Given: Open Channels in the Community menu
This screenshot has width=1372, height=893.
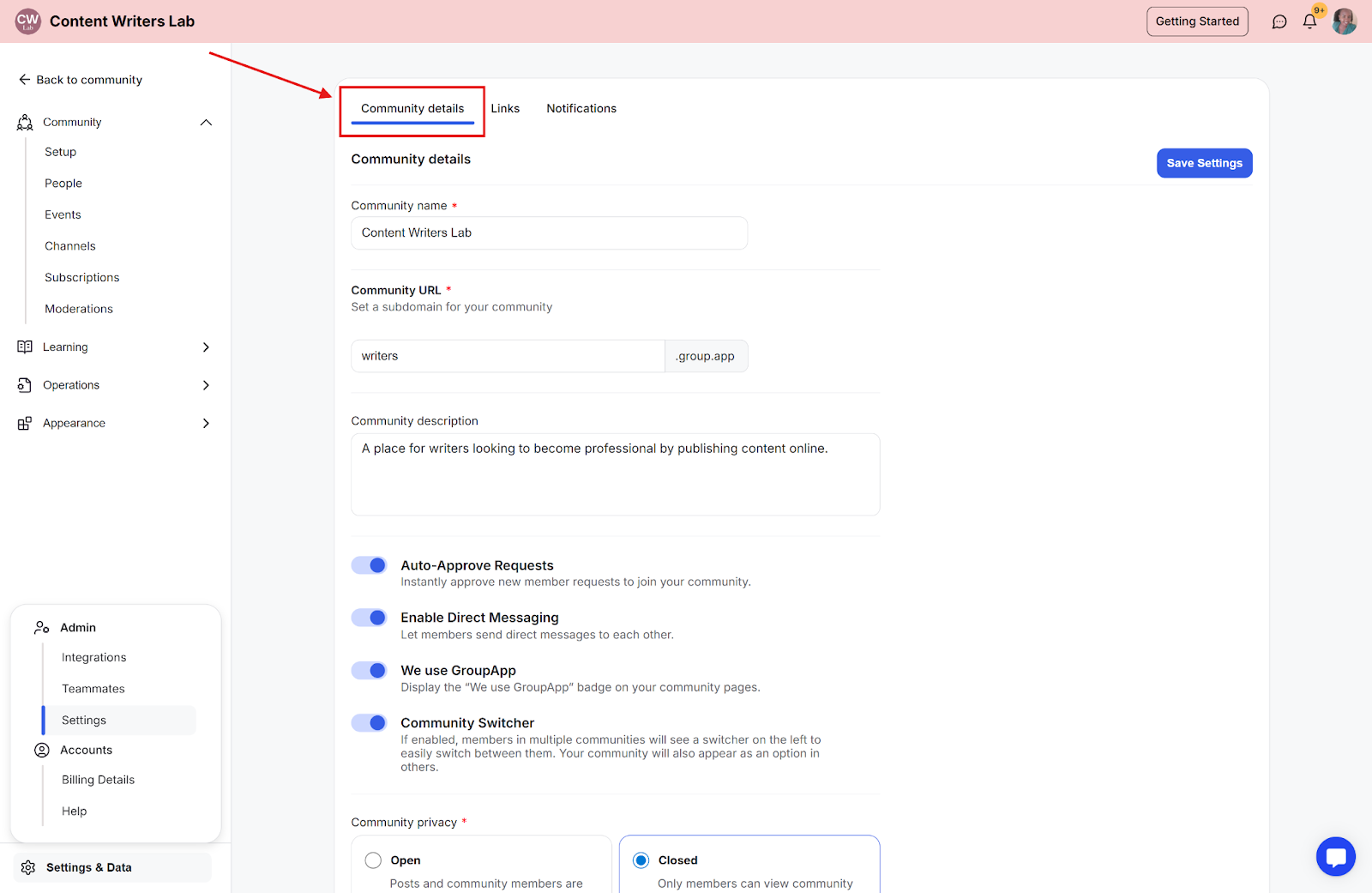Looking at the screenshot, I should tap(70, 246).
